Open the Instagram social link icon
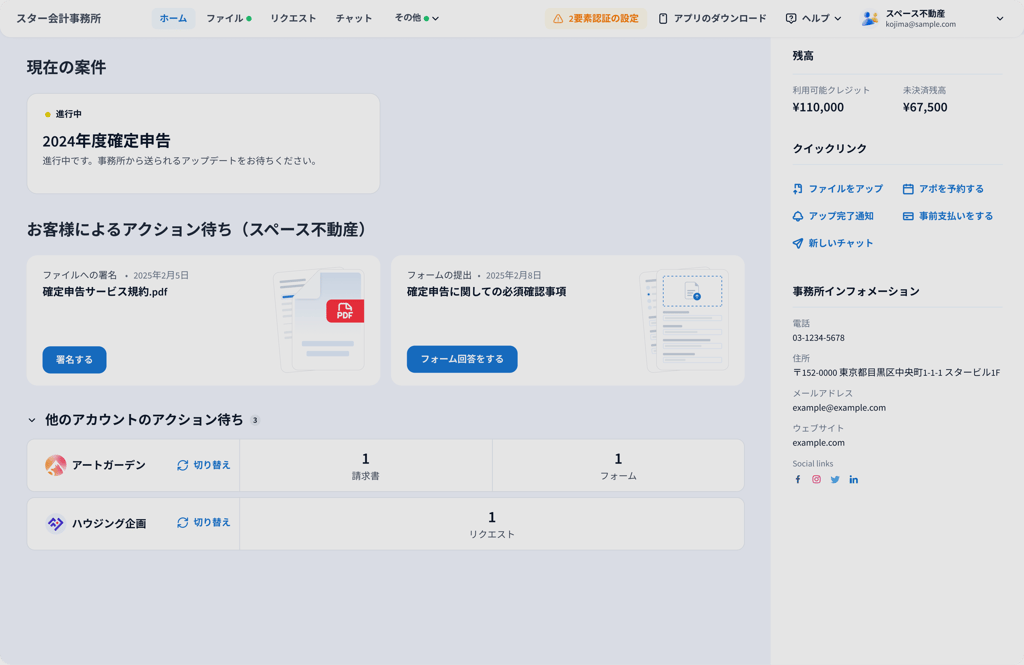The image size is (1024, 665). 816,480
